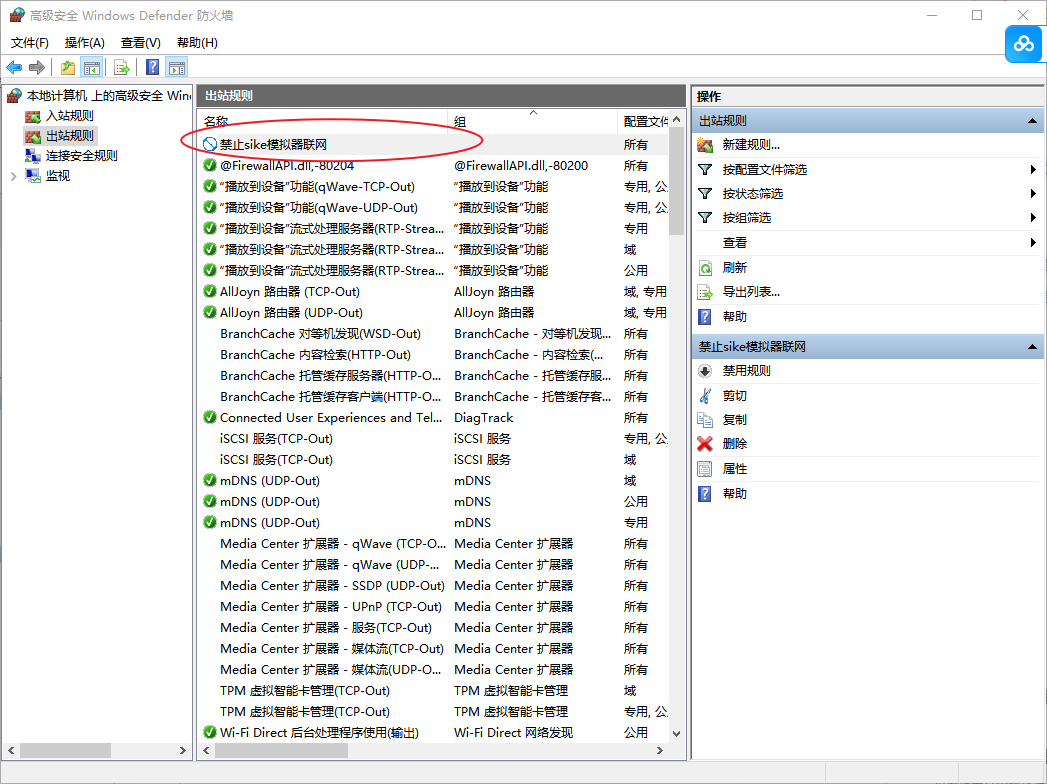Click the Export list toolbar icon

click(122, 67)
